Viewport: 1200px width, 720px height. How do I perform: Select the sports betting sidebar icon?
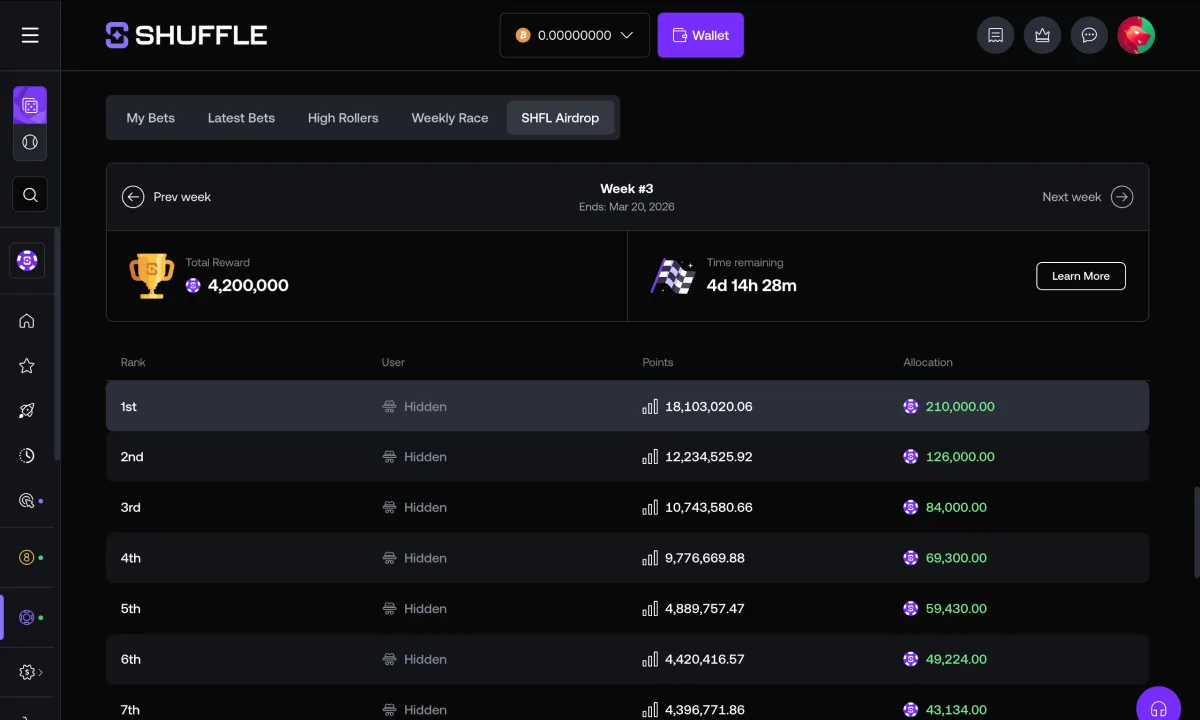click(x=30, y=142)
